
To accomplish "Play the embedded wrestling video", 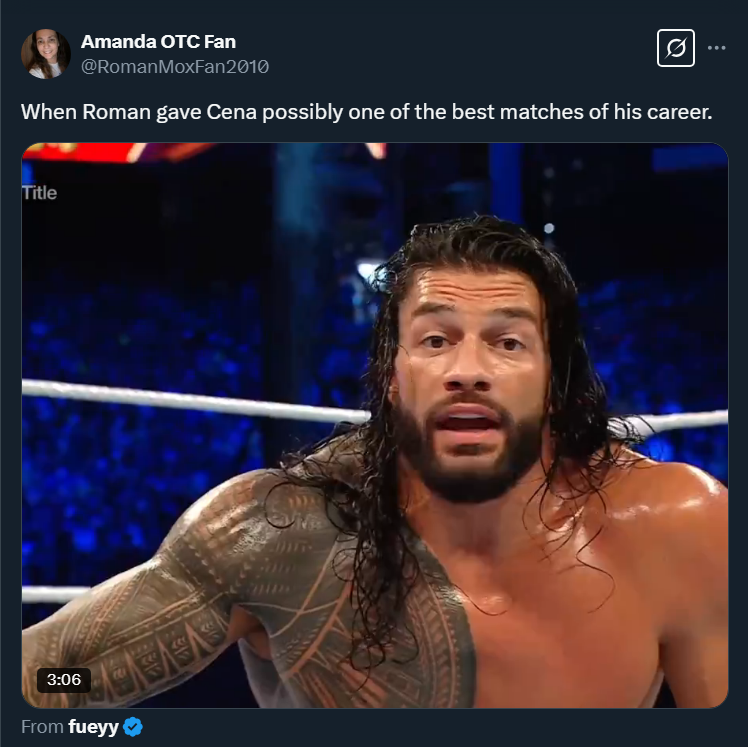I will 375,425.
